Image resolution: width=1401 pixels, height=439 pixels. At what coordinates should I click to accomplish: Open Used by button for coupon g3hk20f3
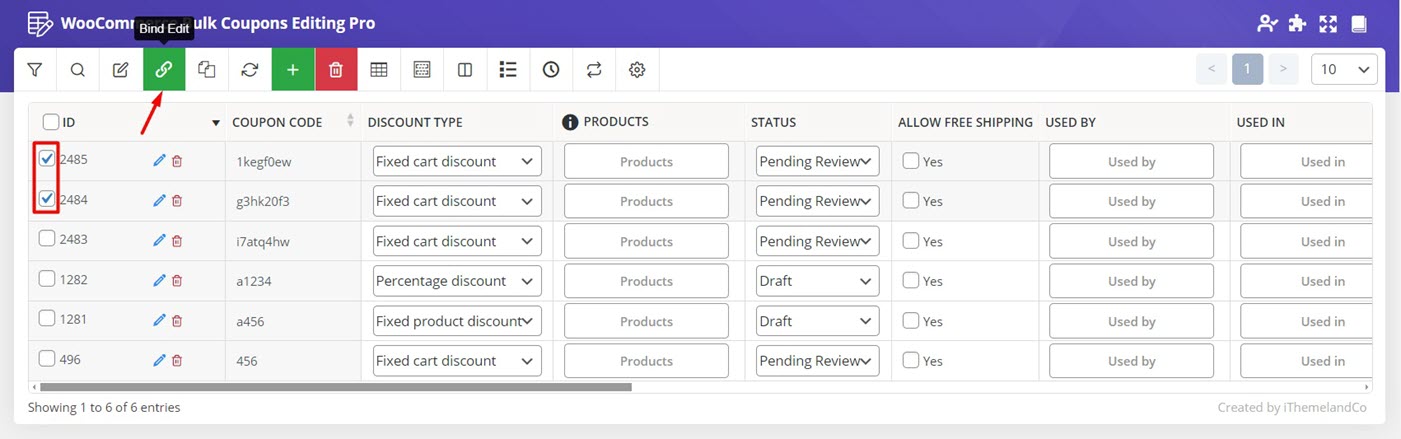pos(1131,201)
